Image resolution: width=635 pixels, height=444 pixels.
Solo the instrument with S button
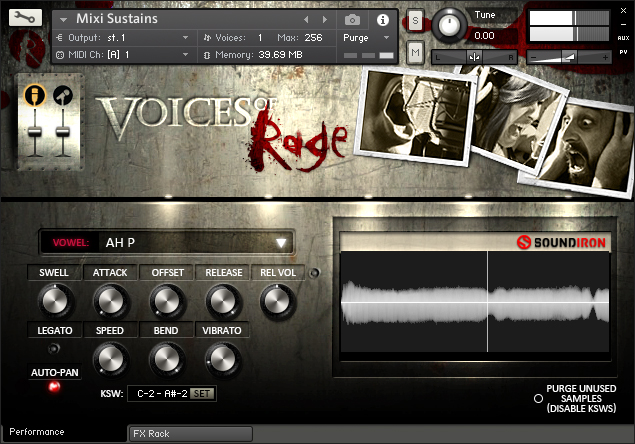(415, 21)
